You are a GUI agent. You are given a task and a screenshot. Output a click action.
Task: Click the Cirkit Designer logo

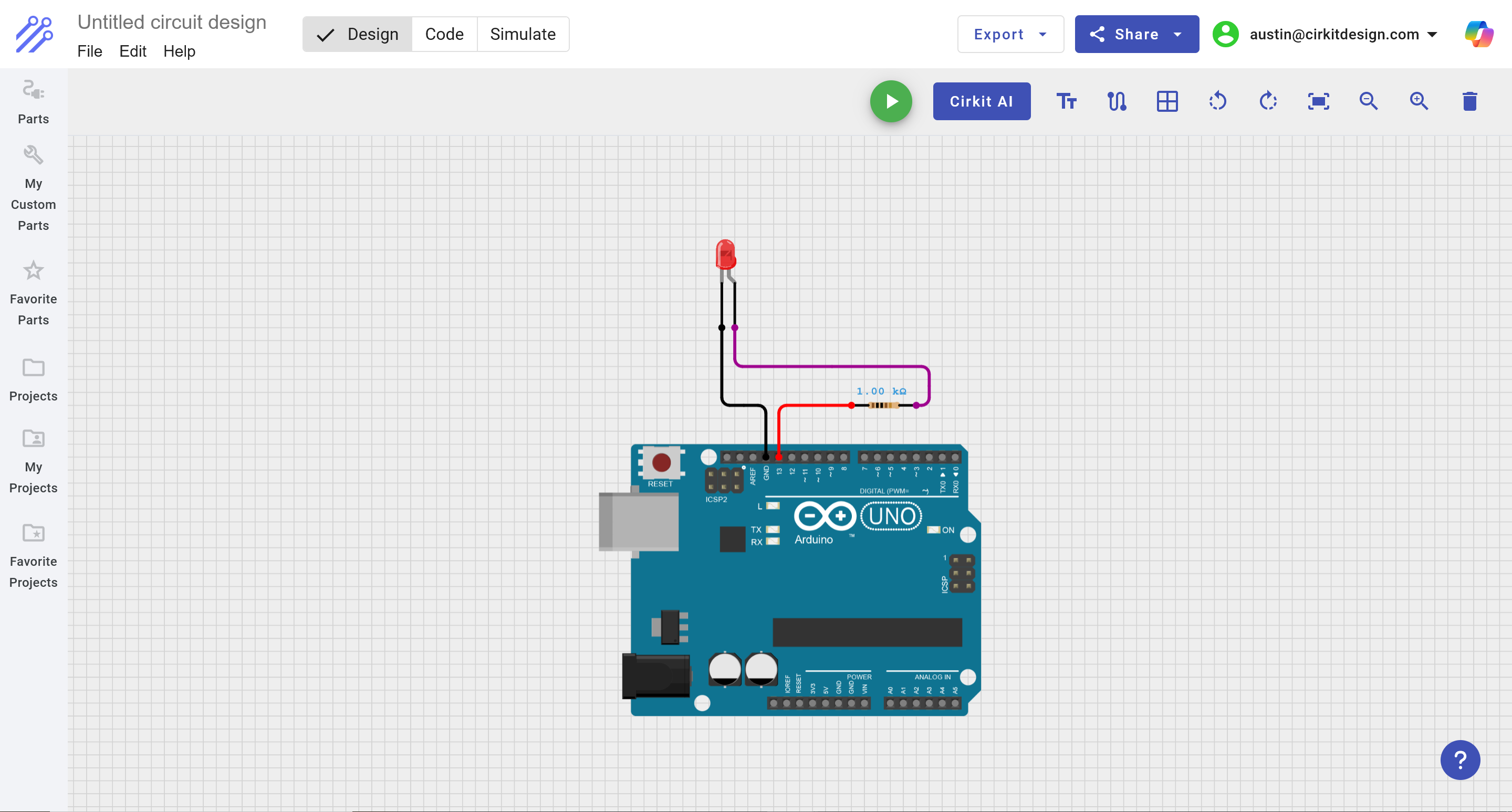34,34
